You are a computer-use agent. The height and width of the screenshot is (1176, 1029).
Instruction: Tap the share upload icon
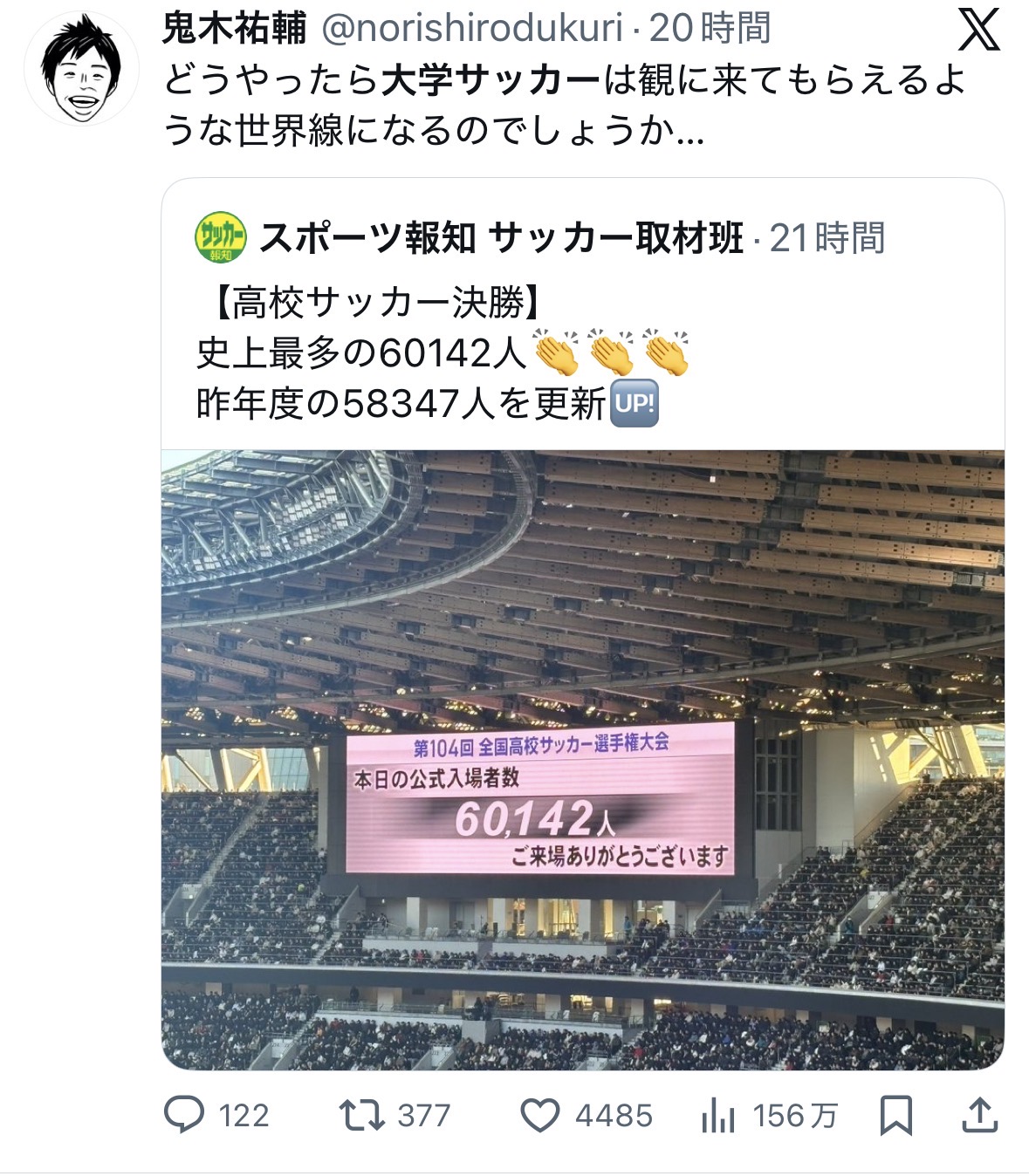(978, 1116)
